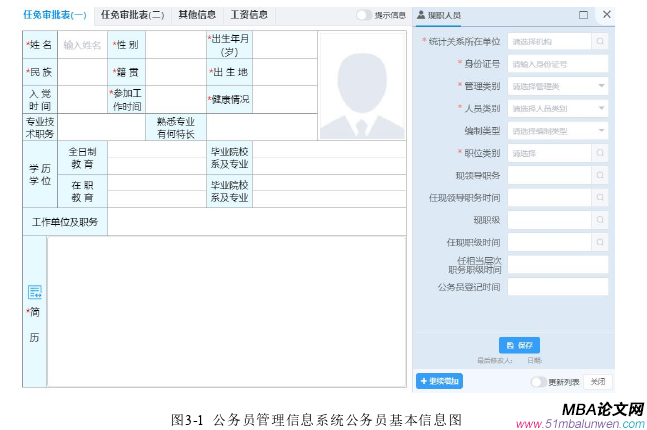Click the profile photo placeholder

coord(361,87)
